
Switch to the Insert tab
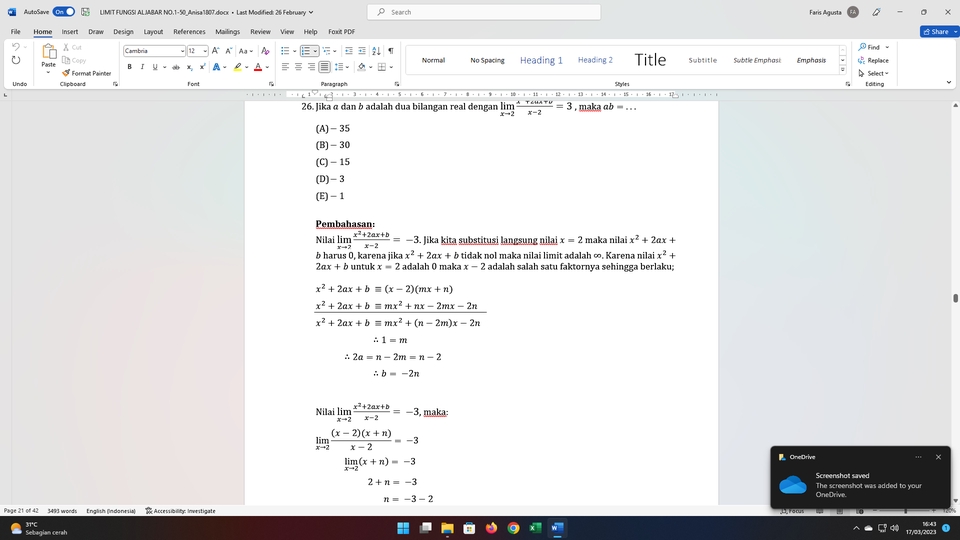tap(69, 31)
